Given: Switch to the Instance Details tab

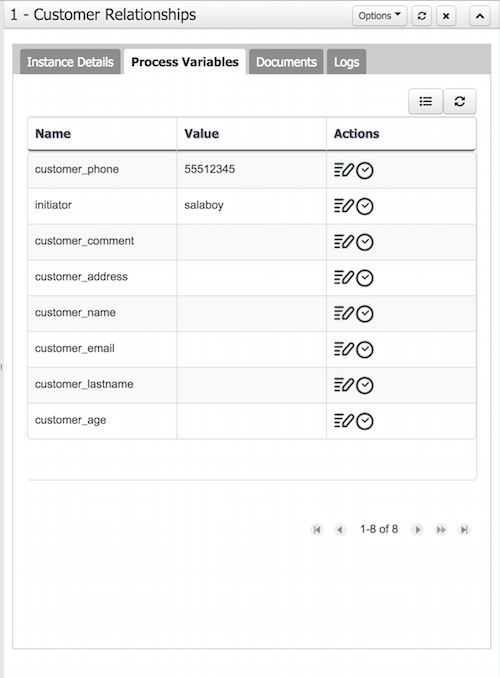Looking at the screenshot, I should [x=70, y=62].
